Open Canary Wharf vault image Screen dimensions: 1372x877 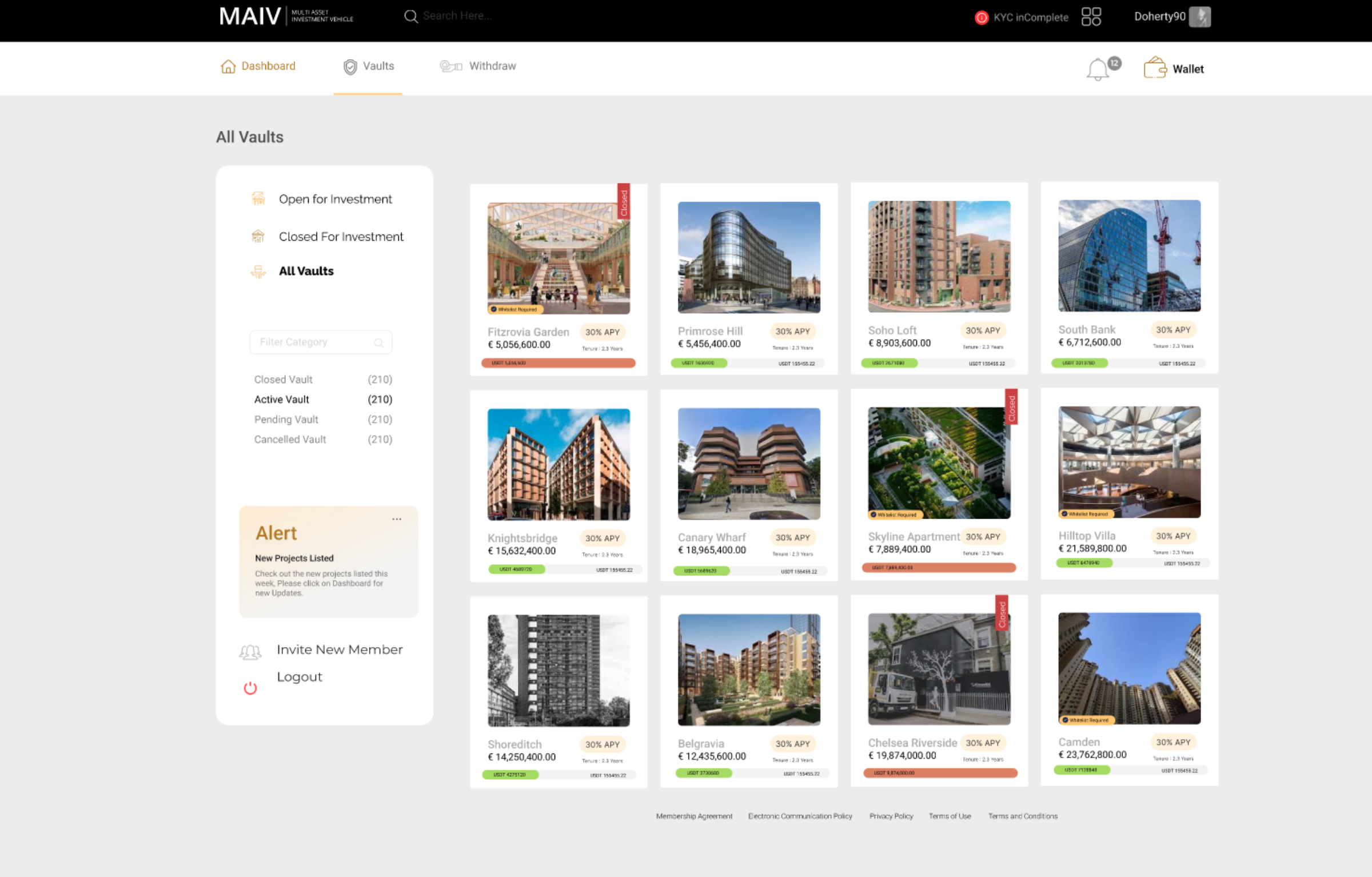tap(748, 464)
